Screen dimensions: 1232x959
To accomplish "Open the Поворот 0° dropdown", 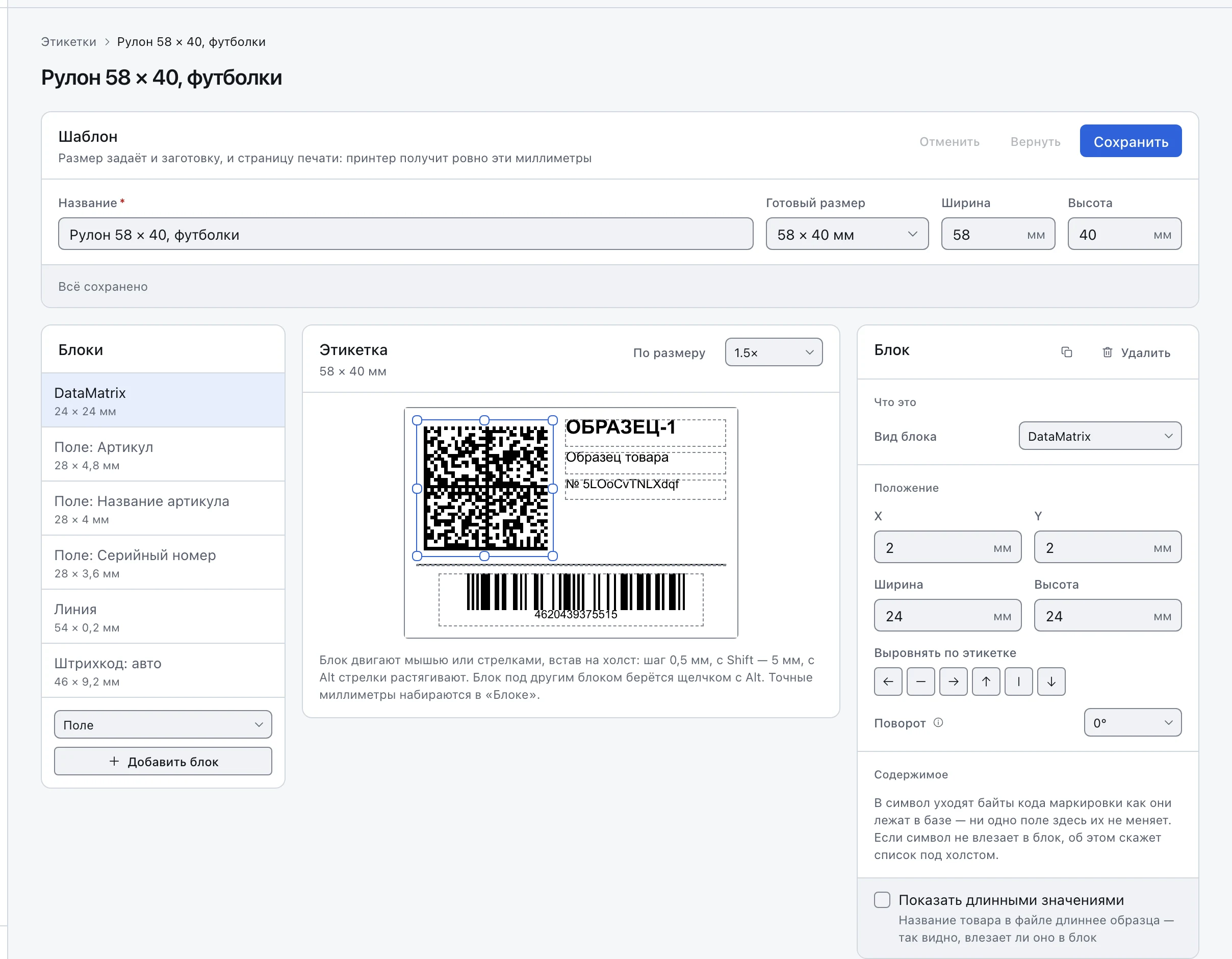I will (1132, 722).
